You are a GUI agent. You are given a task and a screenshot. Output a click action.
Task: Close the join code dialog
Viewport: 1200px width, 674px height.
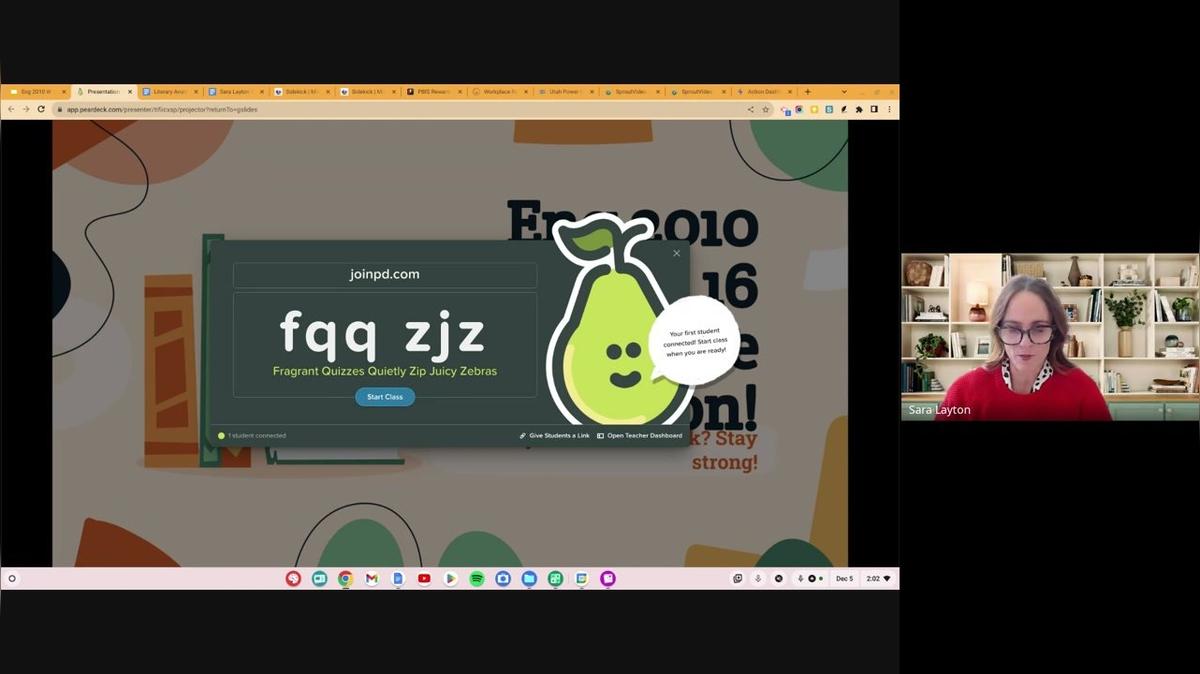click(x=677, y=253)
